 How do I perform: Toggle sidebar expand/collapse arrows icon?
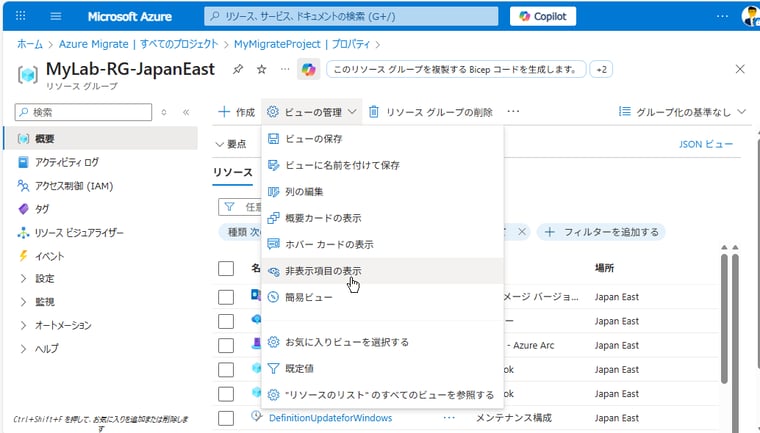(x=164, y=112)
